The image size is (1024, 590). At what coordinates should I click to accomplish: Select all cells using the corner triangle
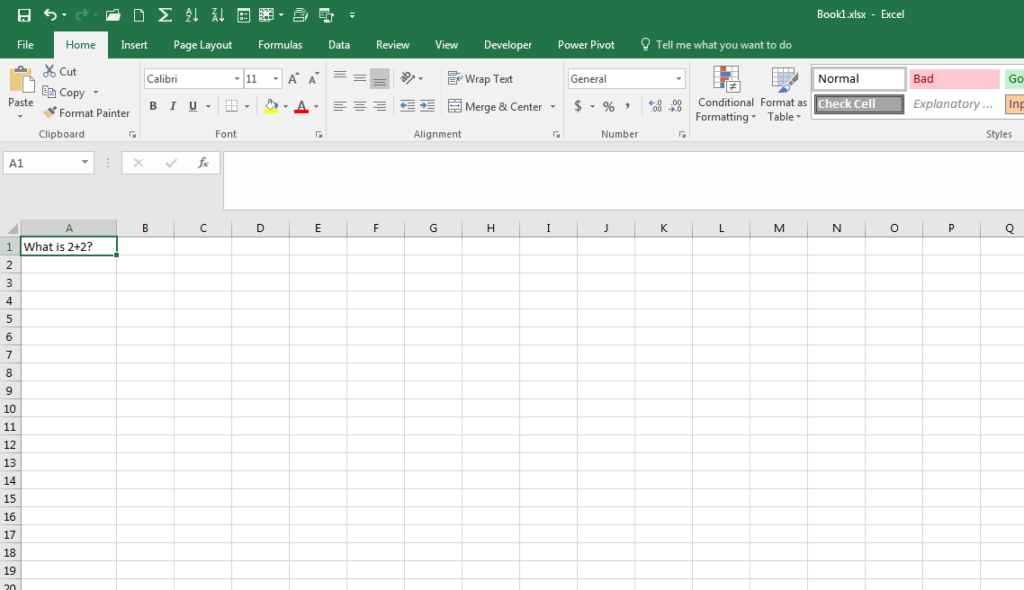click(x=12, y=228)
